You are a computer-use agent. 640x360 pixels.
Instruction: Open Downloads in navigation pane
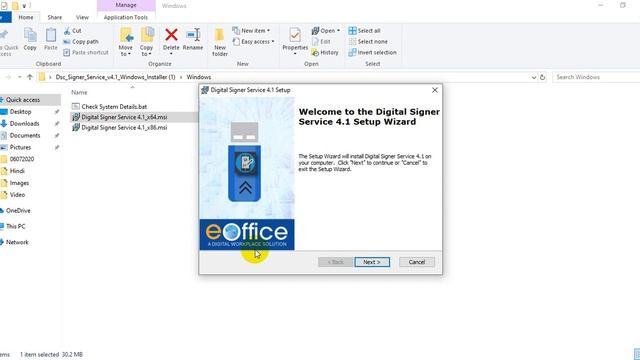(x=24, y=123)
